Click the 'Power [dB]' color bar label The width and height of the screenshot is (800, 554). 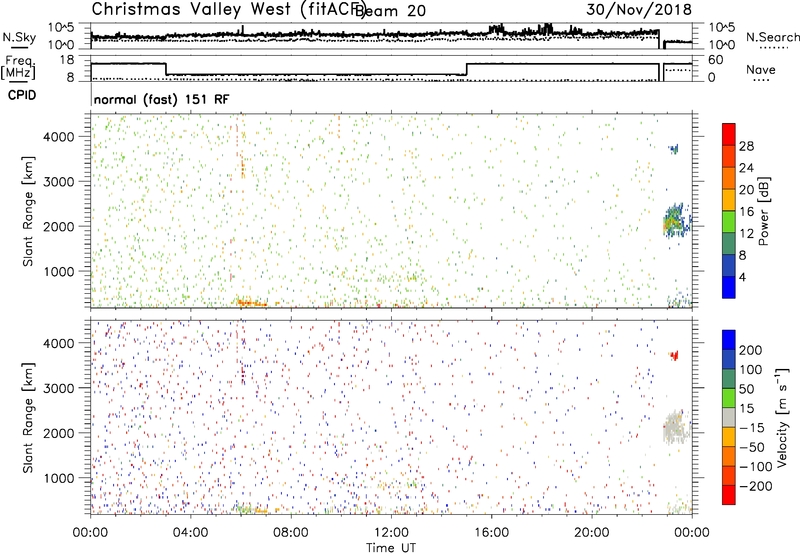coord(763,211)
